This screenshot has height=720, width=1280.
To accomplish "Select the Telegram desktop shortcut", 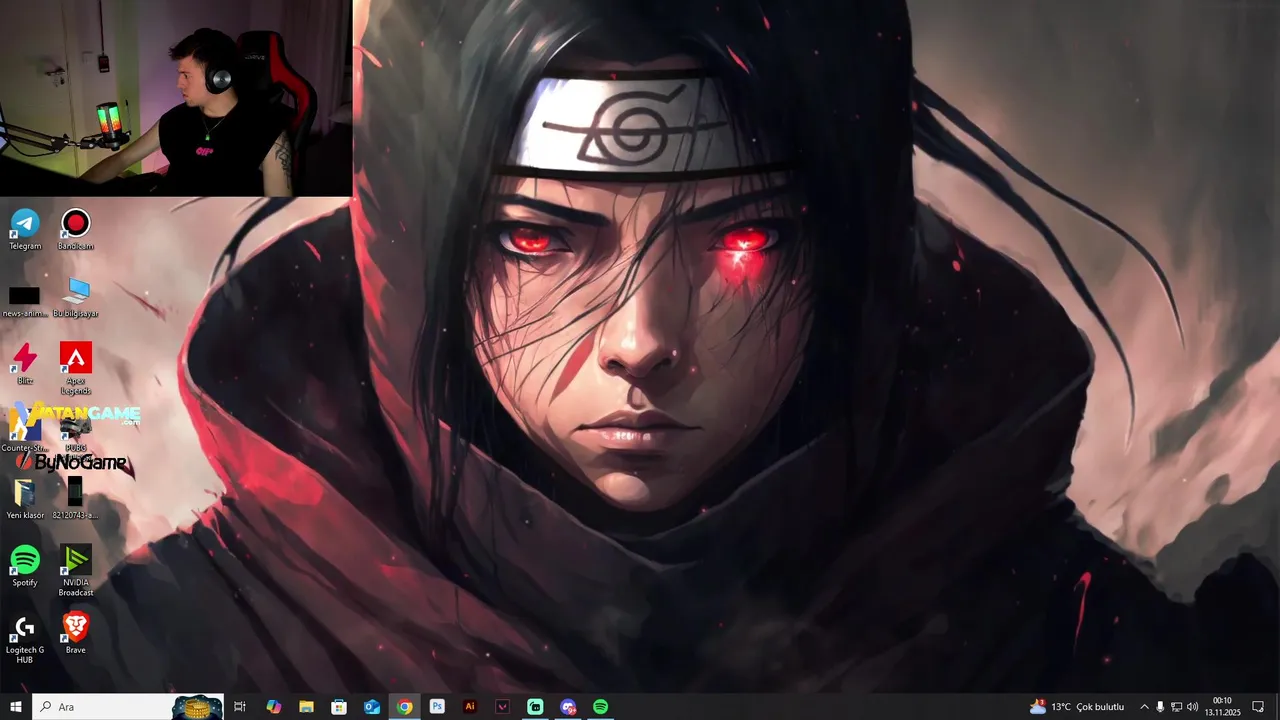I will coord(25,229).
